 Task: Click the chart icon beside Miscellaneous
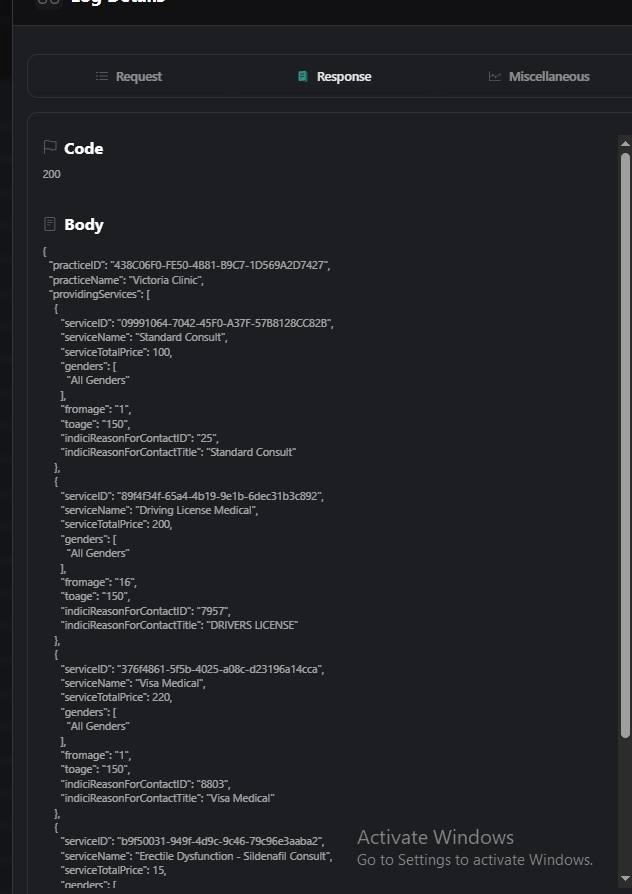(x=495, y=76)
